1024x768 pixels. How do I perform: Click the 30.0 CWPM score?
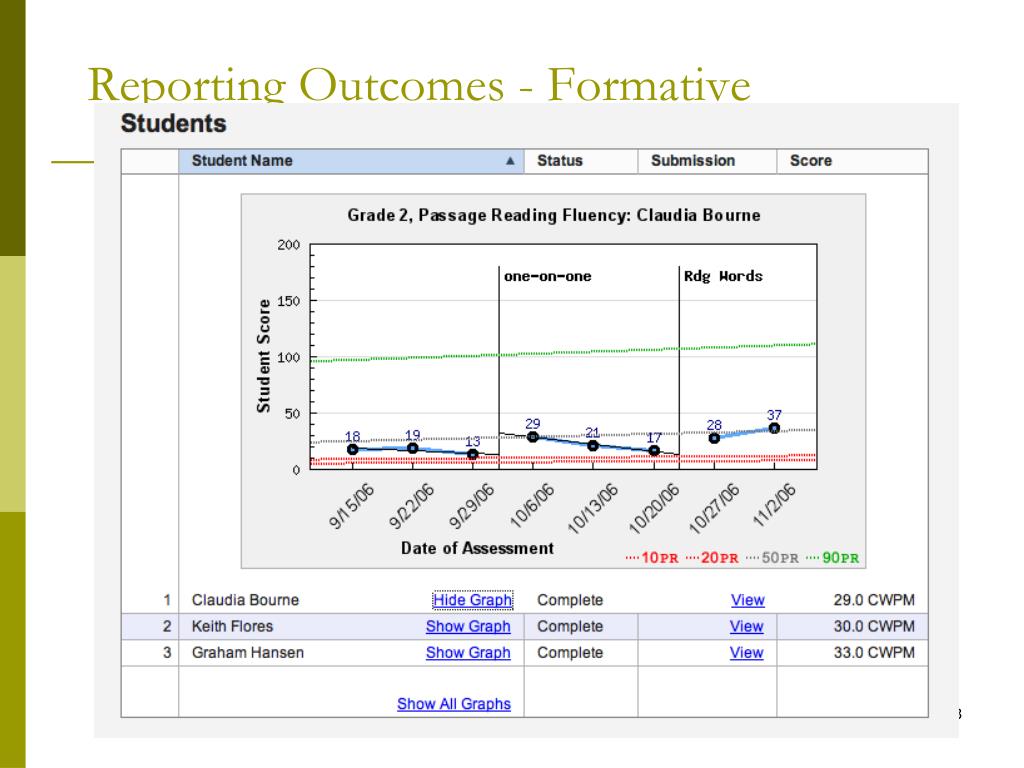pos(874,626)
